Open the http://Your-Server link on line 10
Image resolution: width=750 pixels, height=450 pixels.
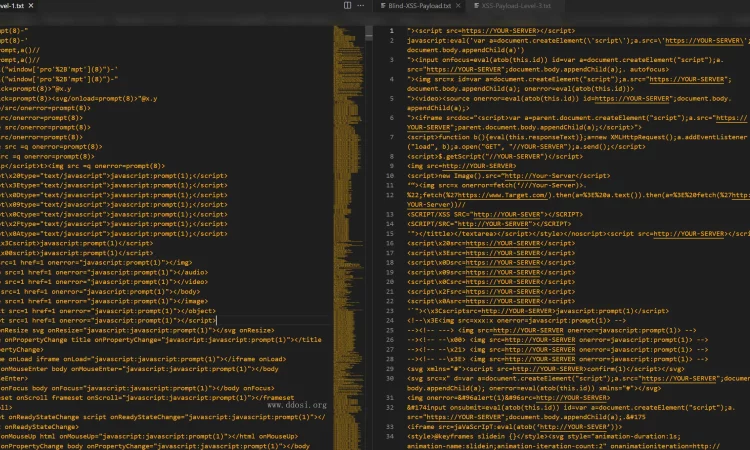coord(540,176)
